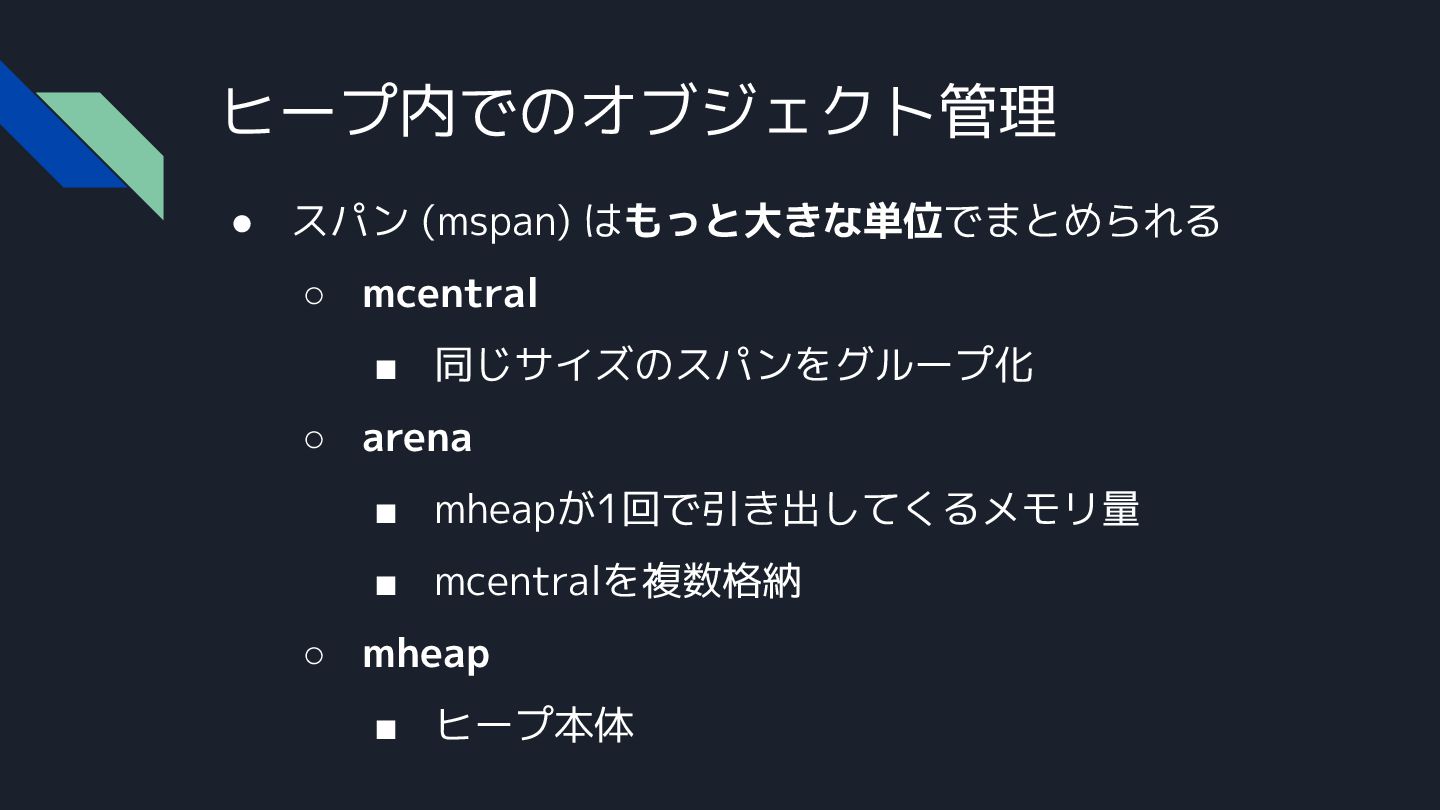Click the square bullet before 同じサイズのスパン
Screen dimensions: 1440x810
pos(386,369)
